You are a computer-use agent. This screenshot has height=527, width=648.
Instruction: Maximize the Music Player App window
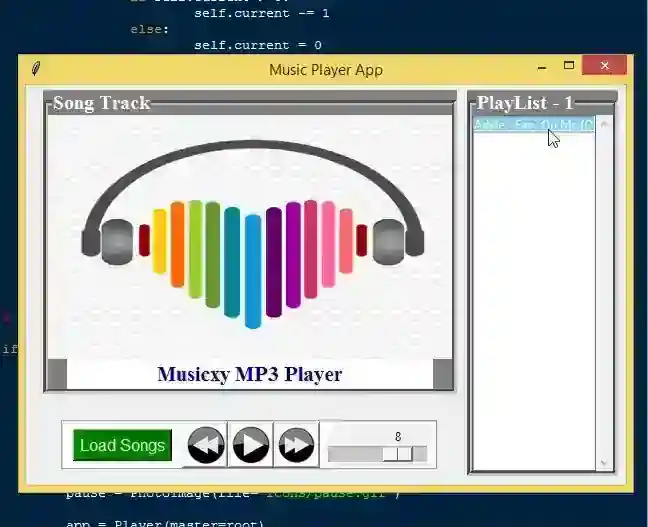[569, 66]
